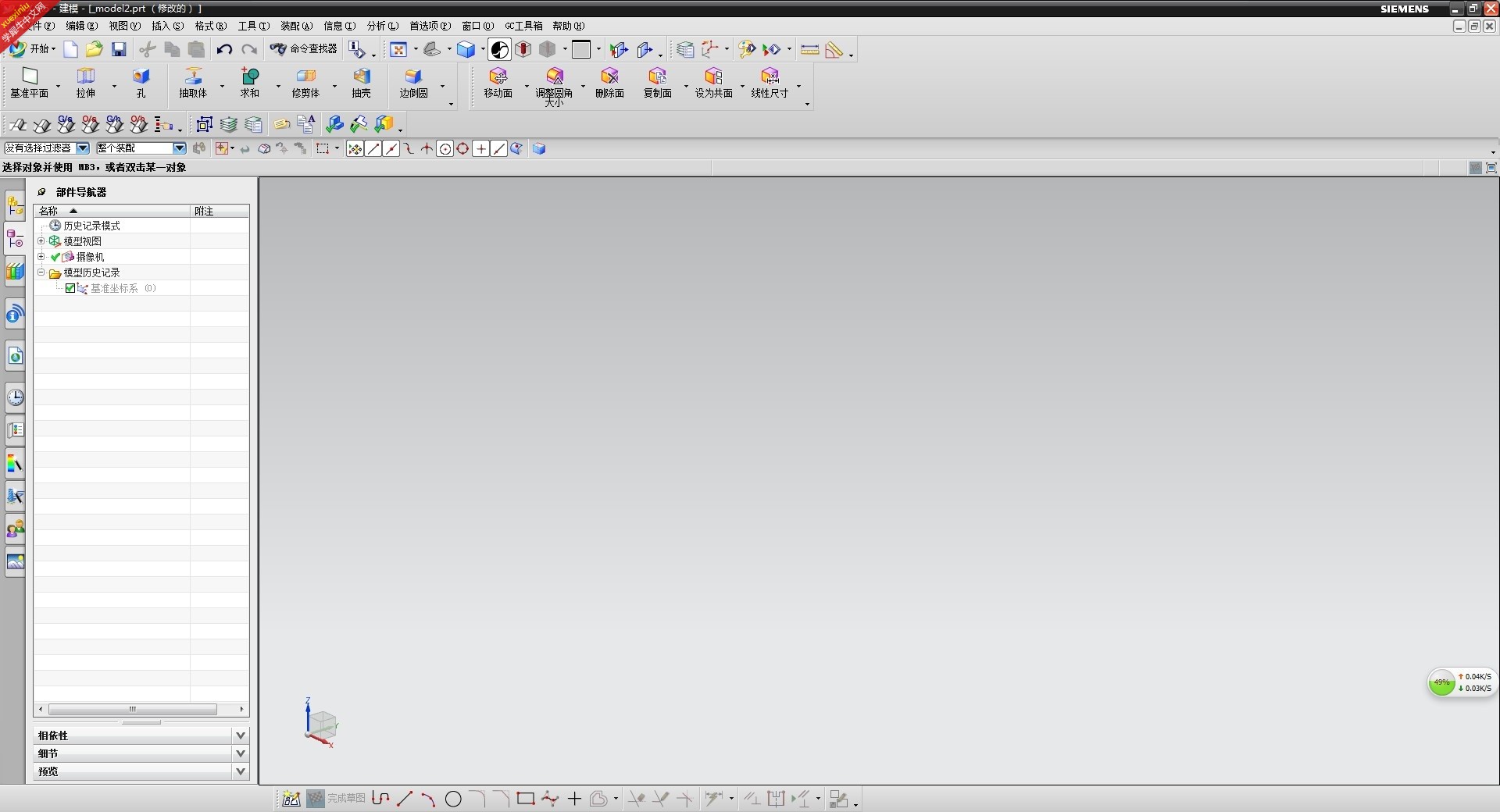Select the Profile sketch curve tool

click(x=380, y=798)
